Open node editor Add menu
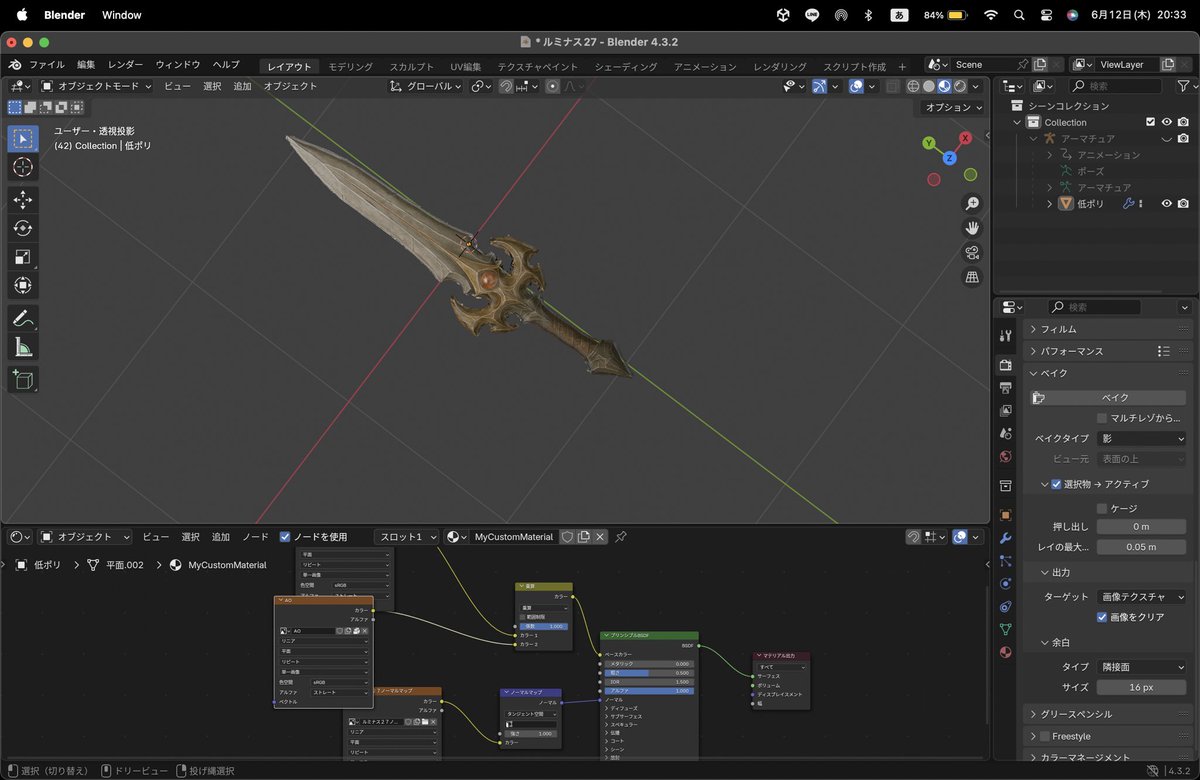The image size is (1200, 780). pyautogui.click(x=221, y=537)
